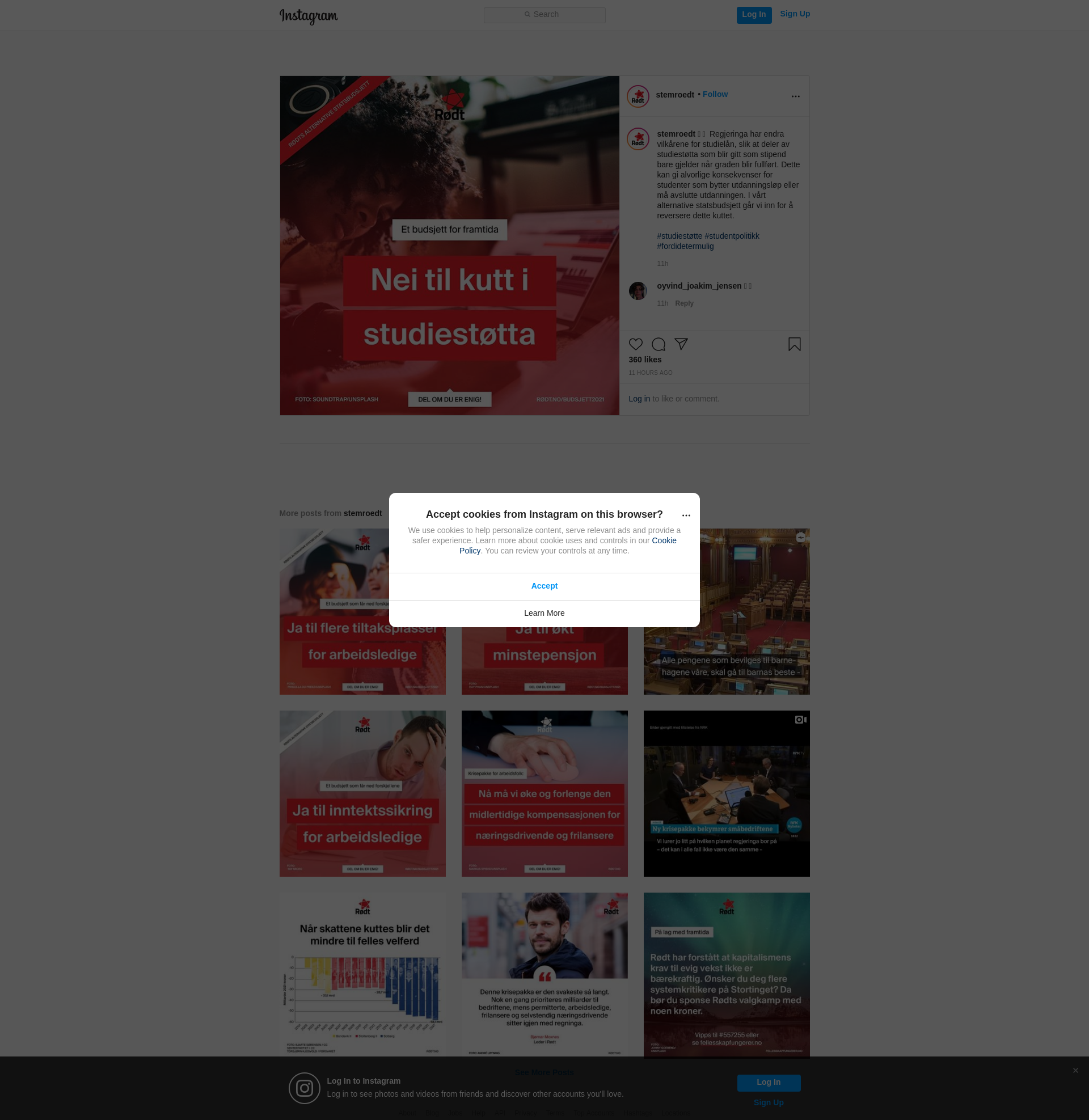This screenshot has width=1089, height=1120.
Task: Click the heart like icon
Action: click(x=635, y=344)
